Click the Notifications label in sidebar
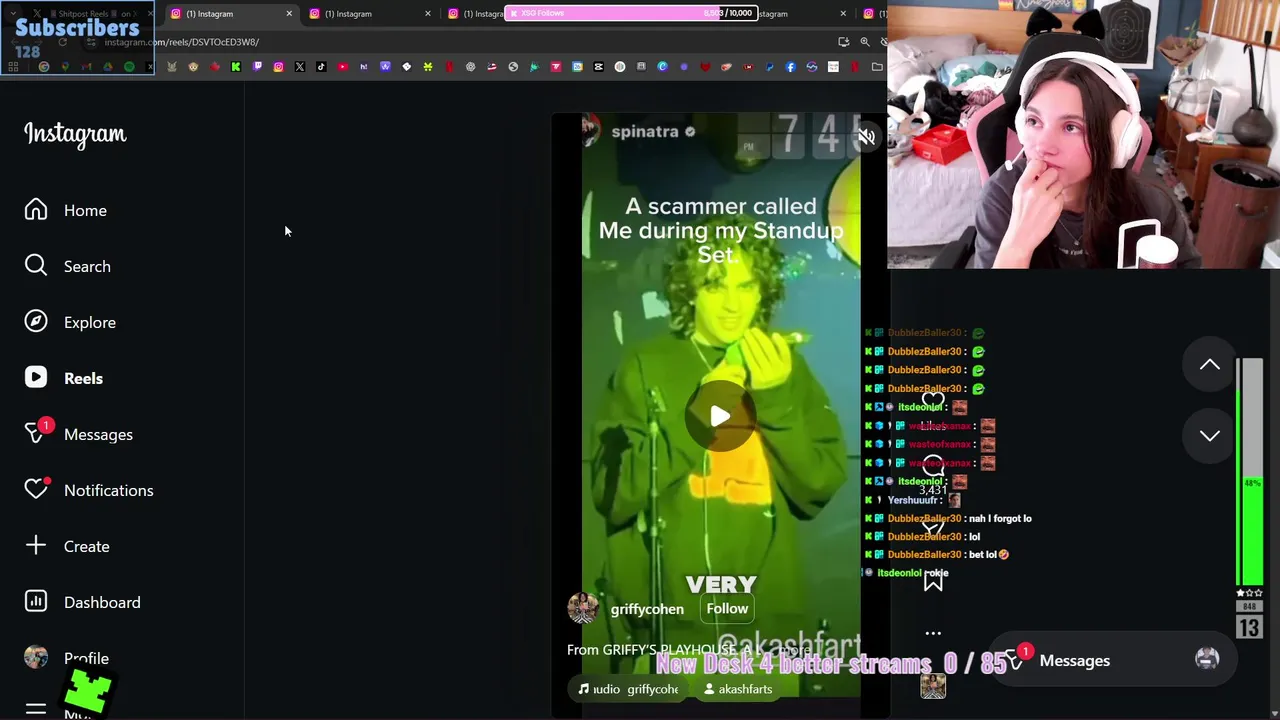This screenshot has height=720, width=1280. (x=109, y=491)
